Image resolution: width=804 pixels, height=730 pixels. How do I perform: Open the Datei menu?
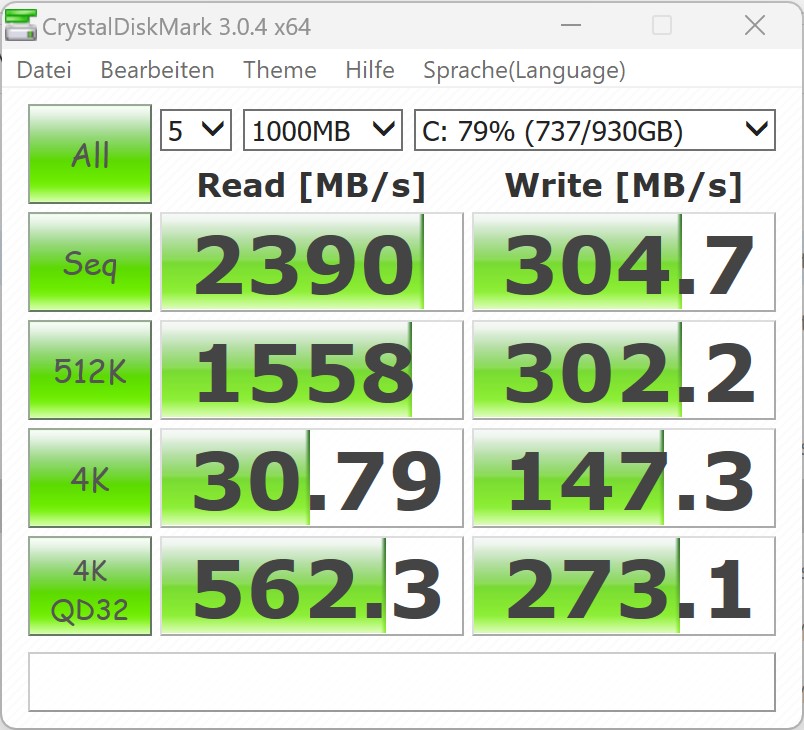tap(44, 70)
